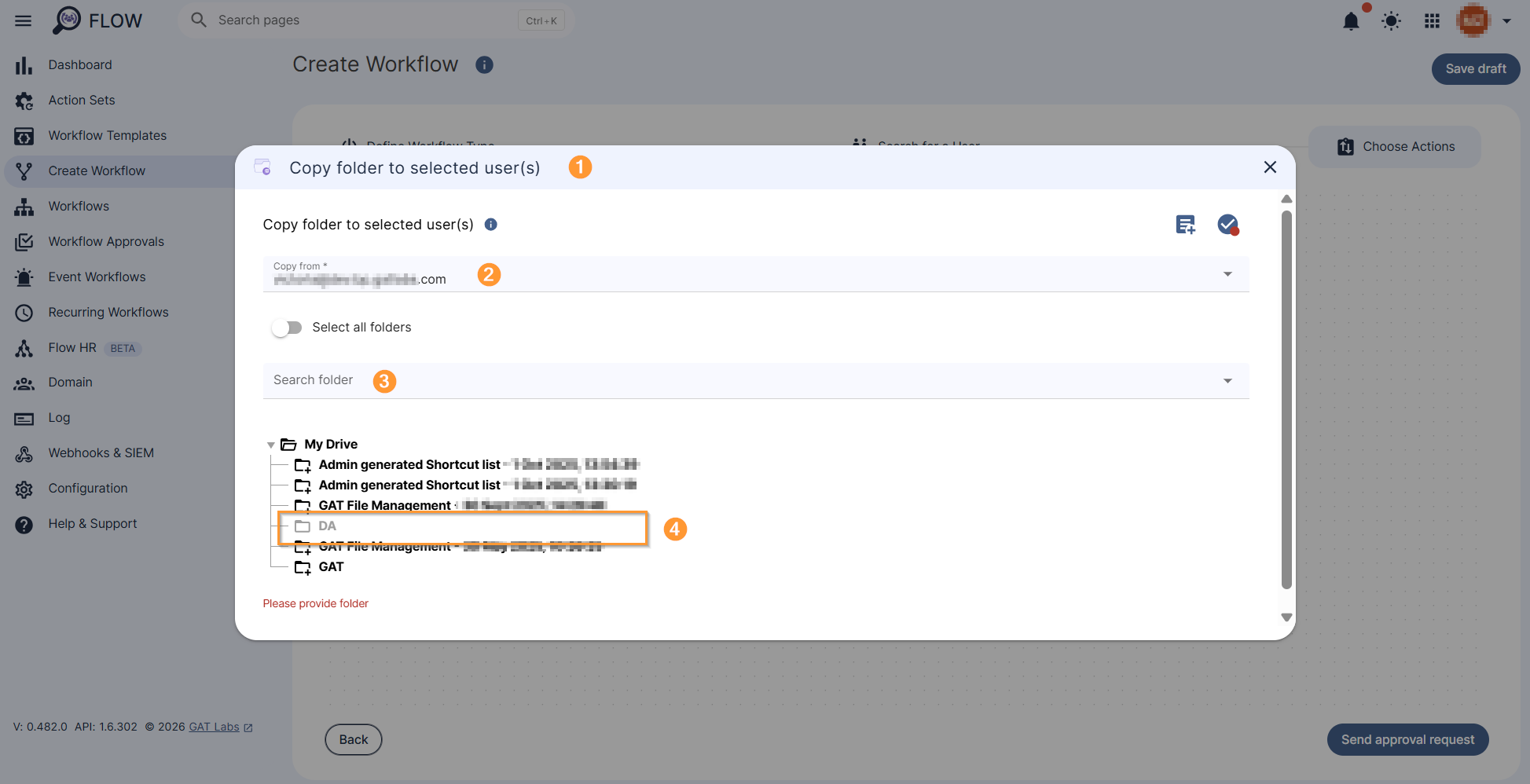Open Workflow Approvals page
Image resolution: width=1530 pixels, height=784 pixels.
click(x=106, y=241)
